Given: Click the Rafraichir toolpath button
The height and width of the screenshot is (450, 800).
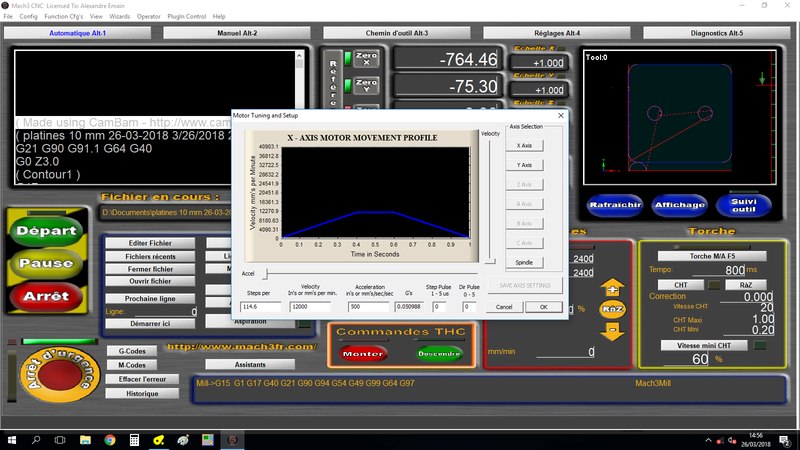Looking at the screenshot, I should tap(615, 205).
